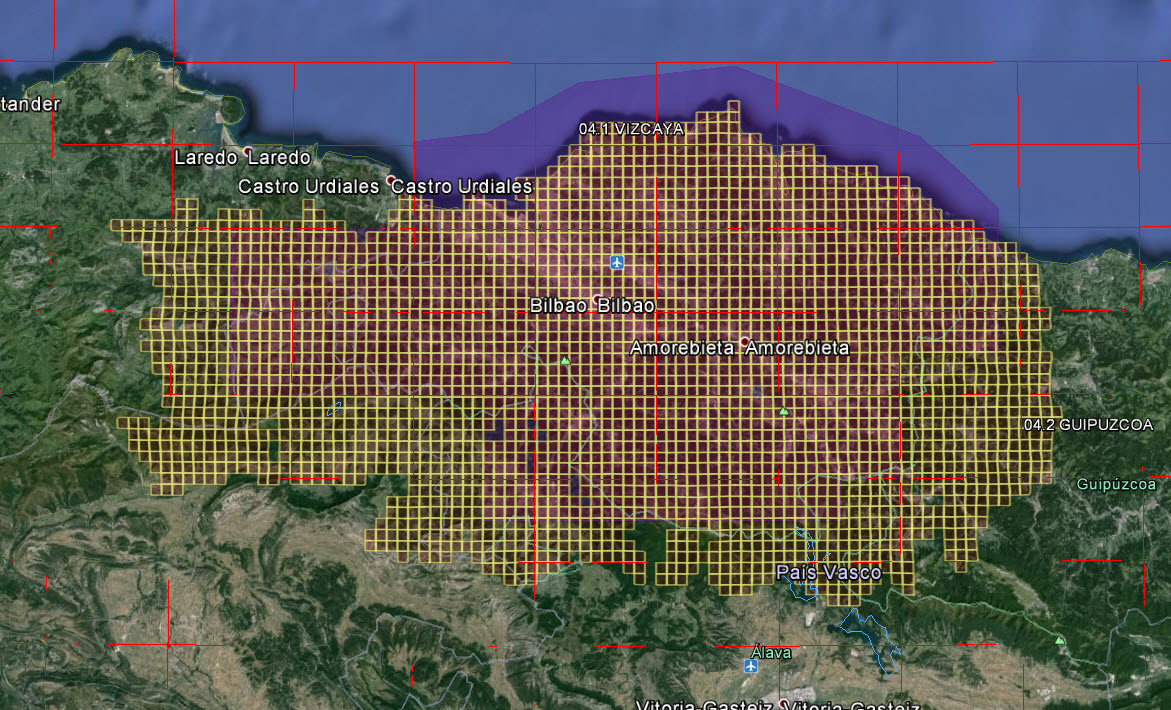Click the Bilbao placemark dot
Screen dimensions: 1171x710
(x=597, y=299)
